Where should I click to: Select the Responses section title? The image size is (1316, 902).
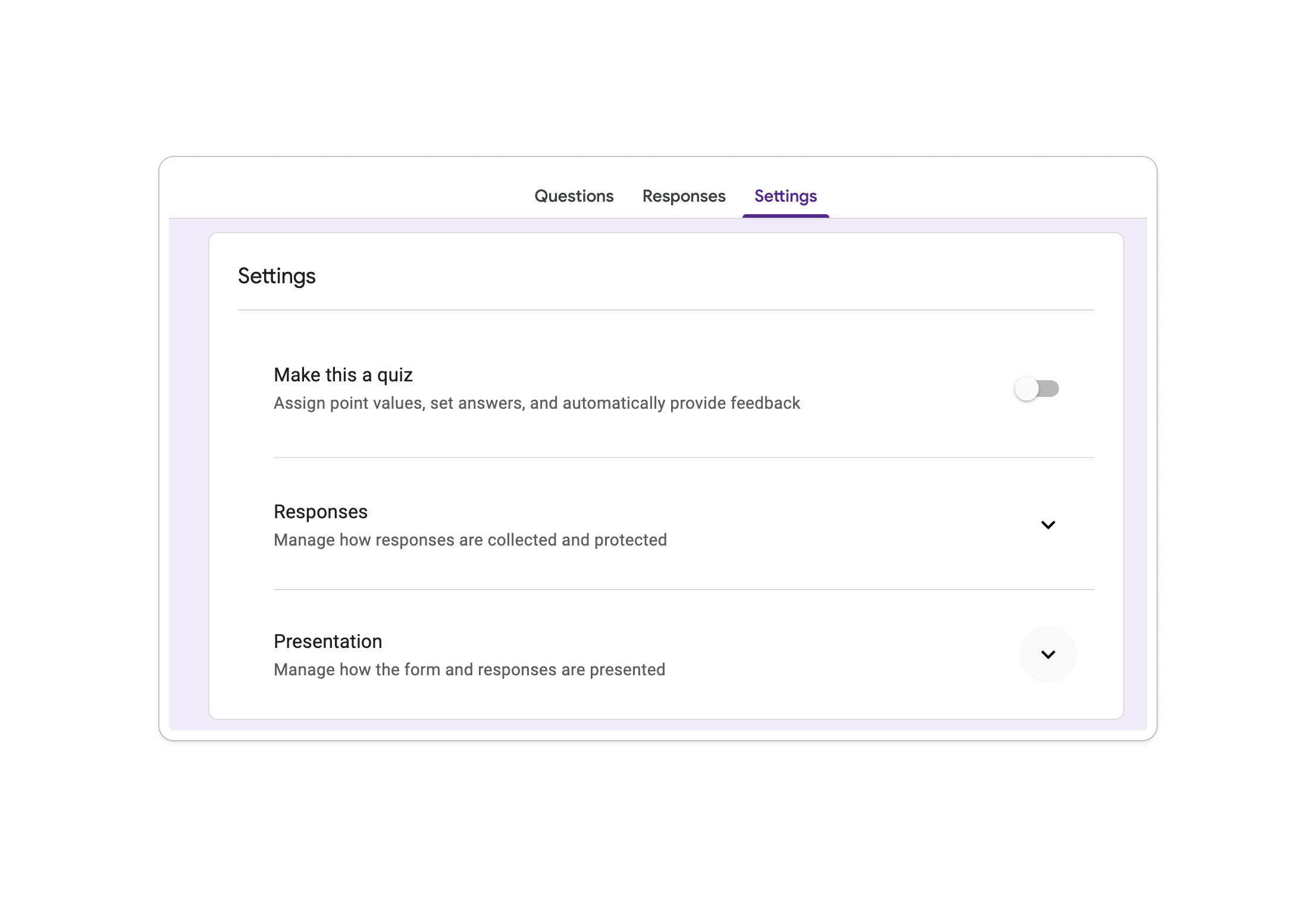pyautogui.click(x=320, y=512)
